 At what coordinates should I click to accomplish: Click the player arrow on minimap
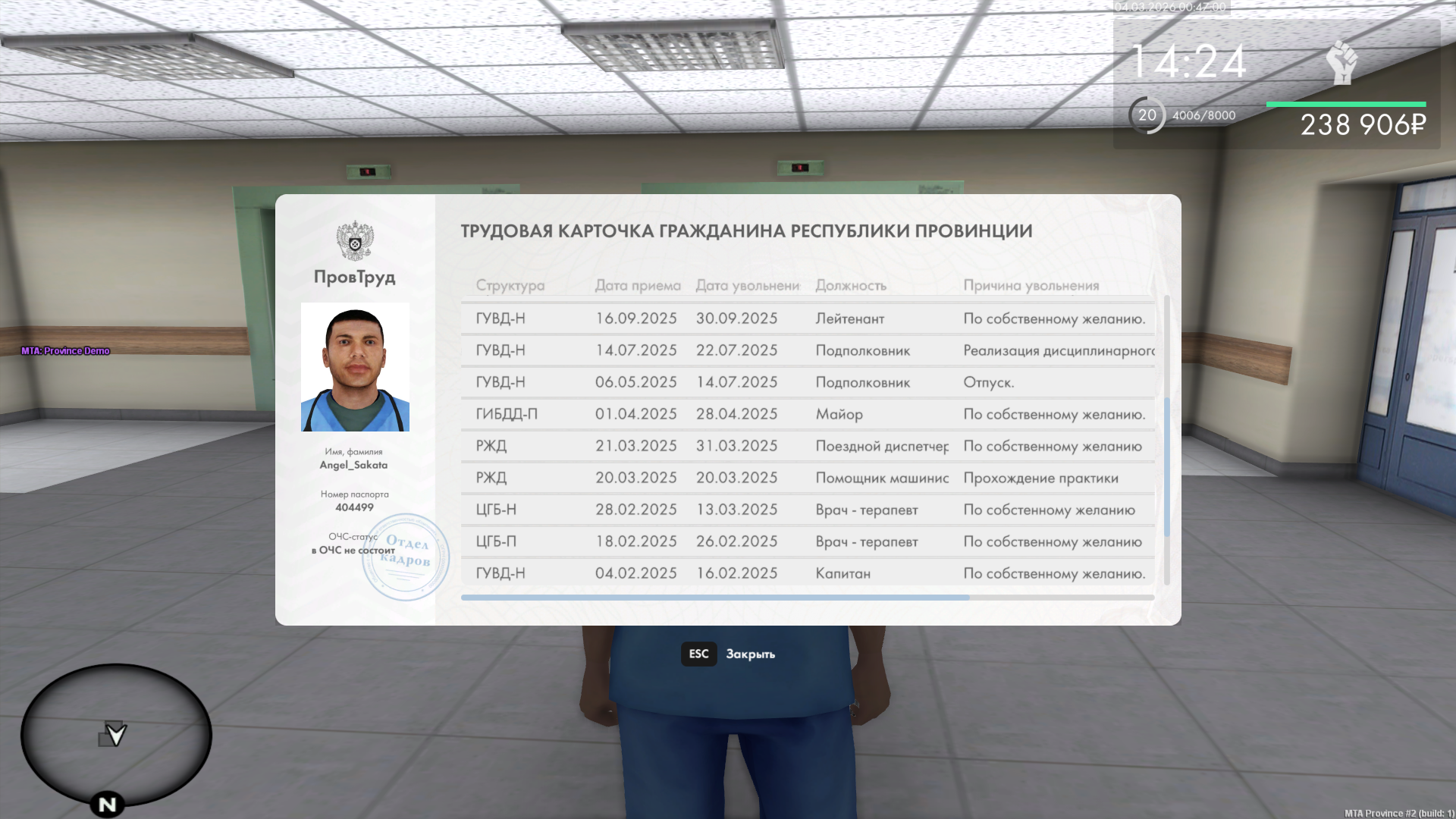(x=115, y=734)
